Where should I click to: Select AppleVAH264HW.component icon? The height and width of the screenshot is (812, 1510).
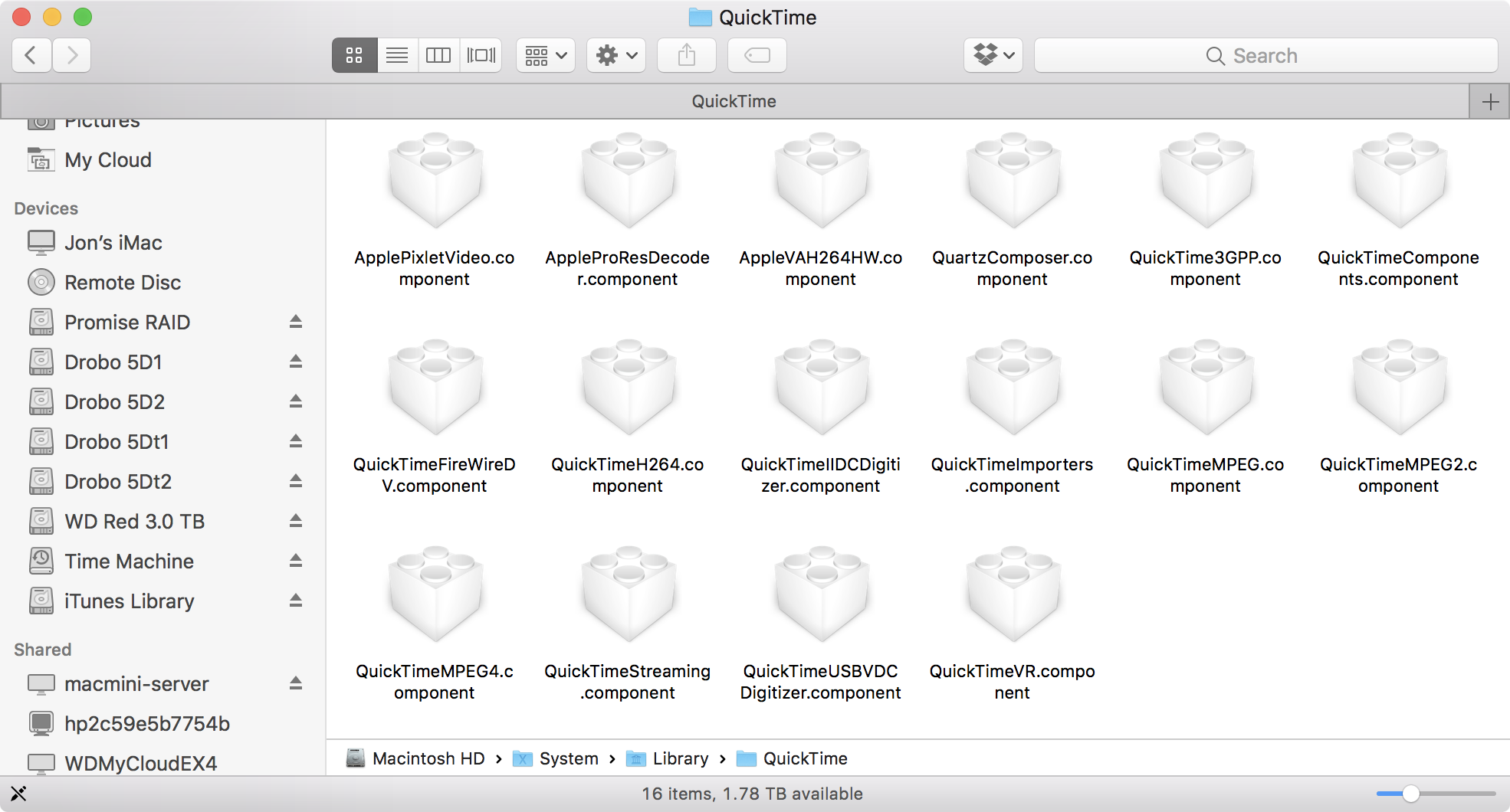click(822, 182)
